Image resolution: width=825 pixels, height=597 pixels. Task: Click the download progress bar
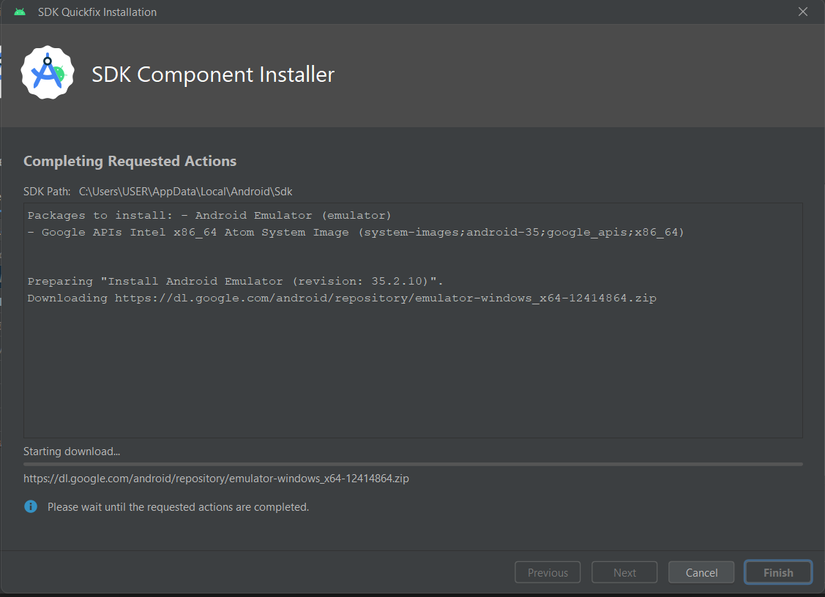tap(412, 463)
